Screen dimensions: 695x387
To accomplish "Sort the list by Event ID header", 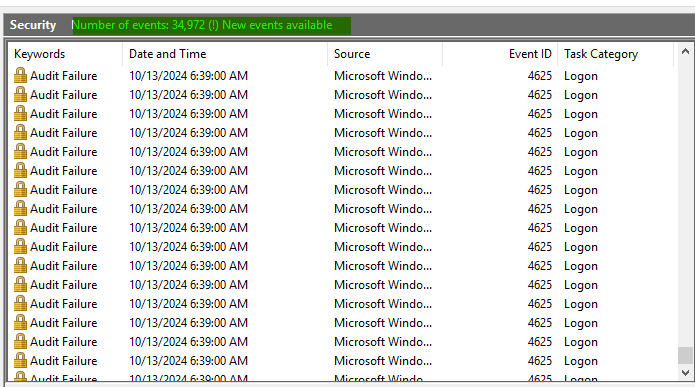I will 500,54.
